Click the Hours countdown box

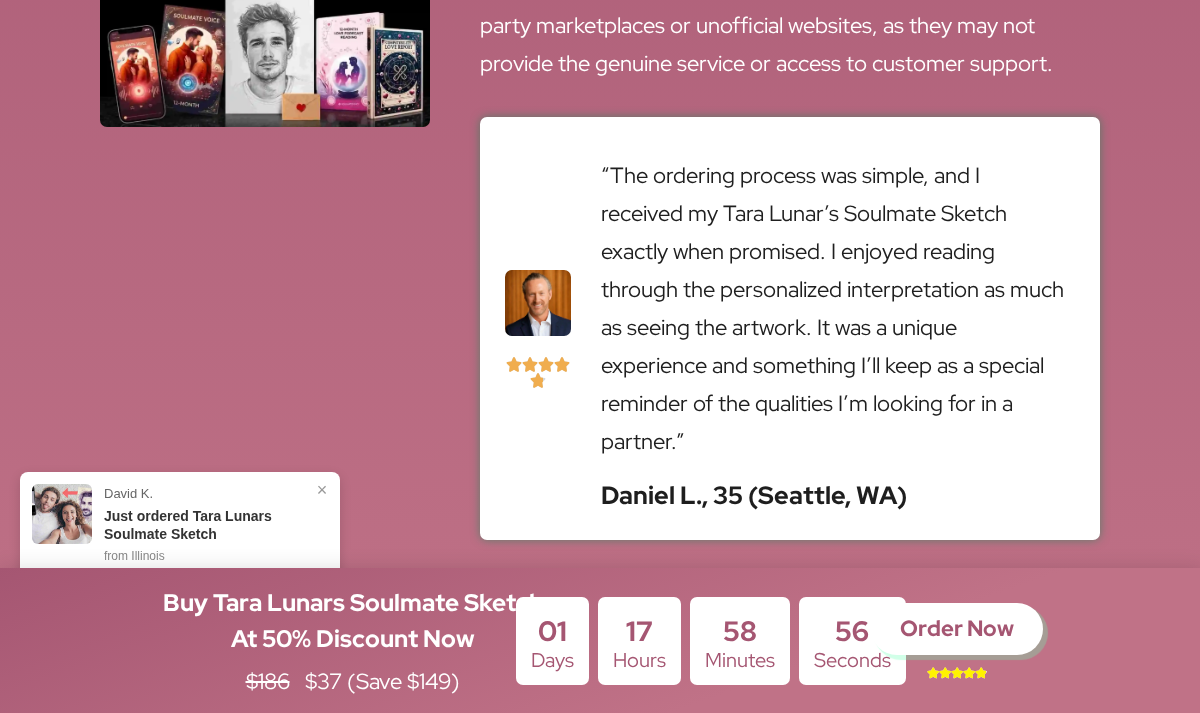tap(639, 641)
